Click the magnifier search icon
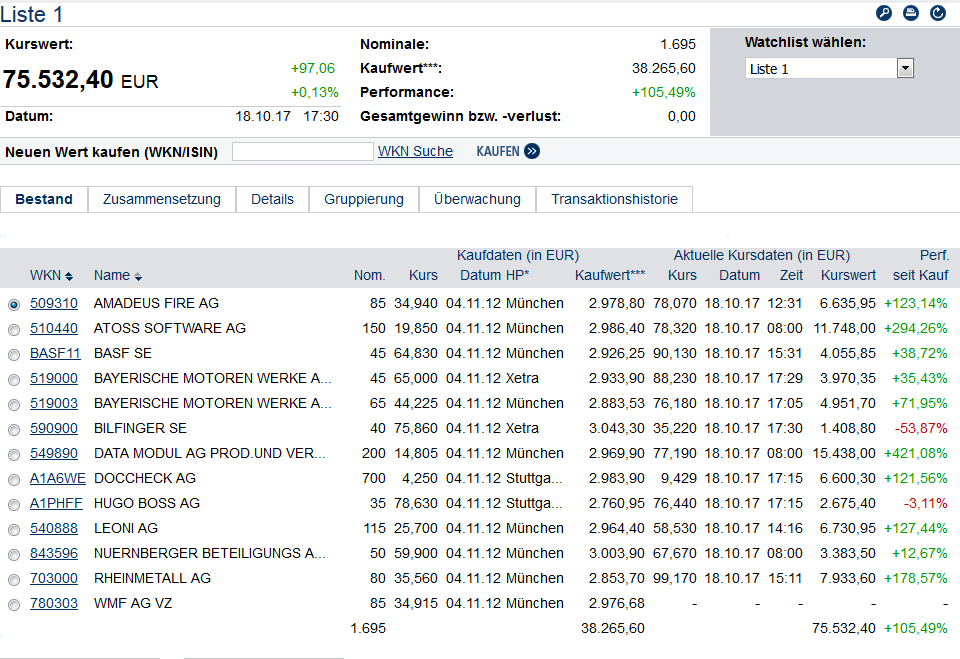Image resolution: width=960 pixels, height=659 pixels. pos(883,13)
